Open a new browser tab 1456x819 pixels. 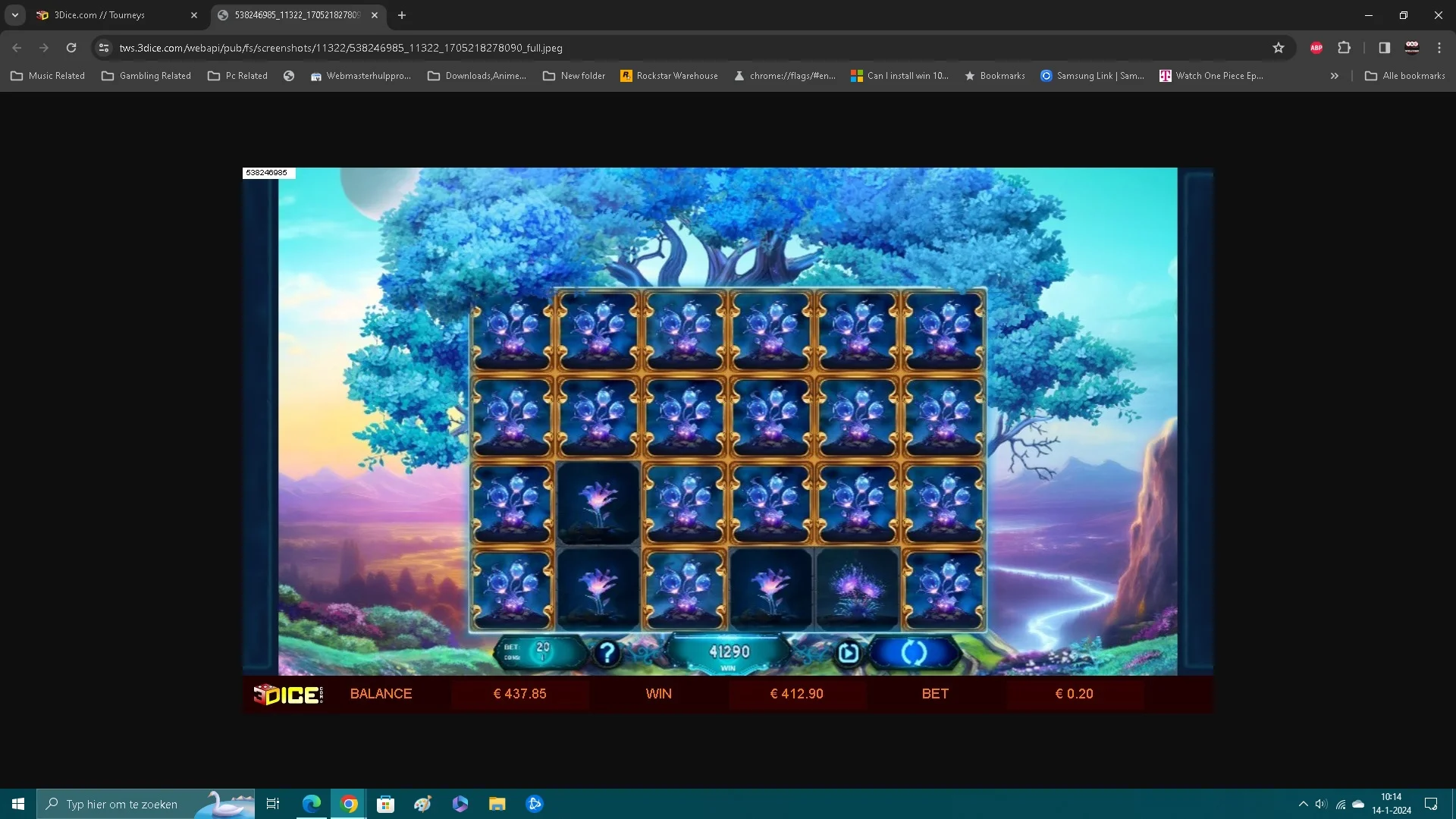402,15
